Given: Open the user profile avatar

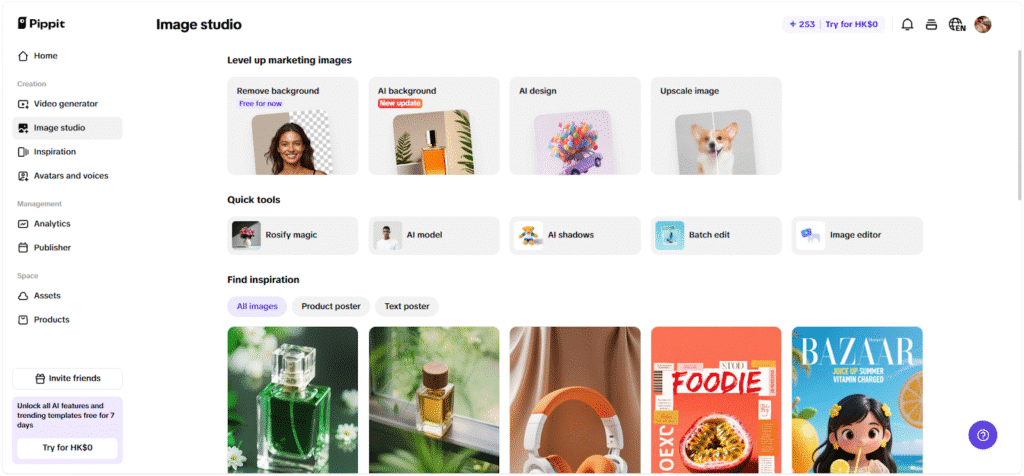Looking at the screenshot, I should click(x=983, y=25).
